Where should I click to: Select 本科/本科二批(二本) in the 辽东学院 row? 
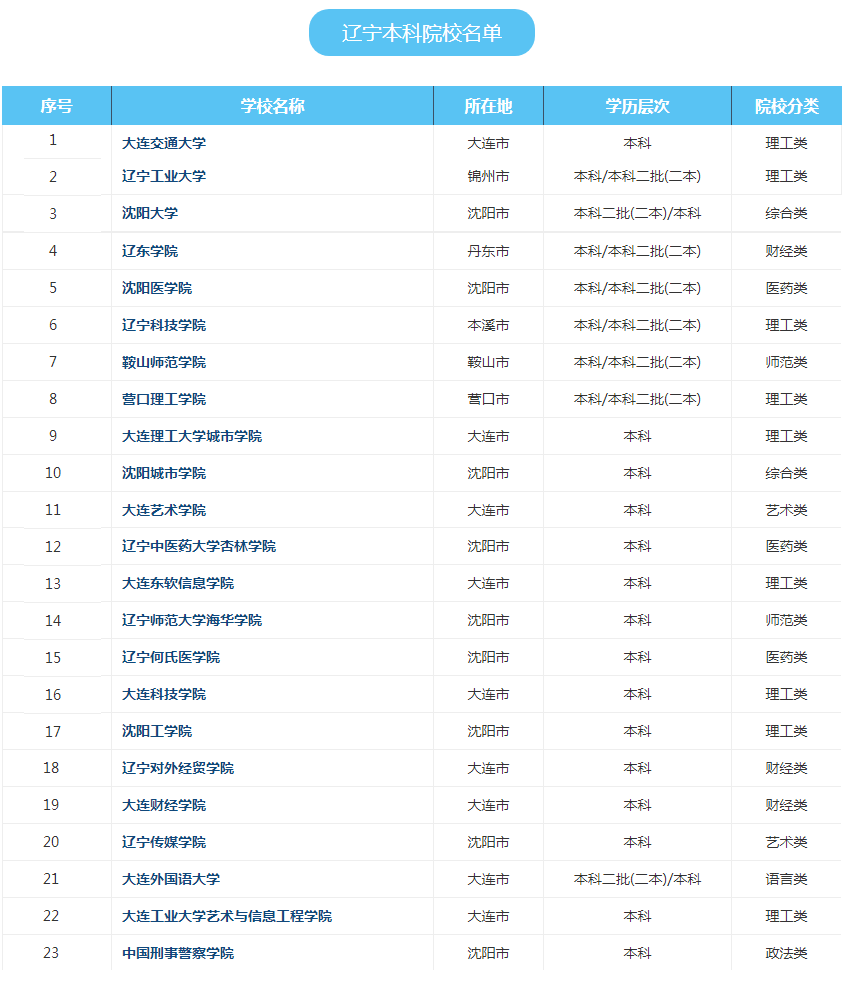click(637, 251)
